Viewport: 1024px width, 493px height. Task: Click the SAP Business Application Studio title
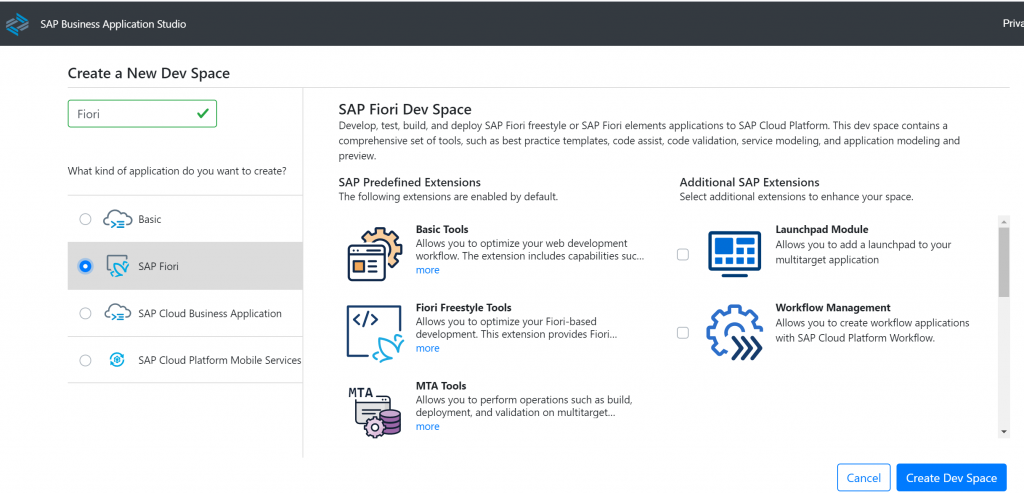[x=113, y=24]
